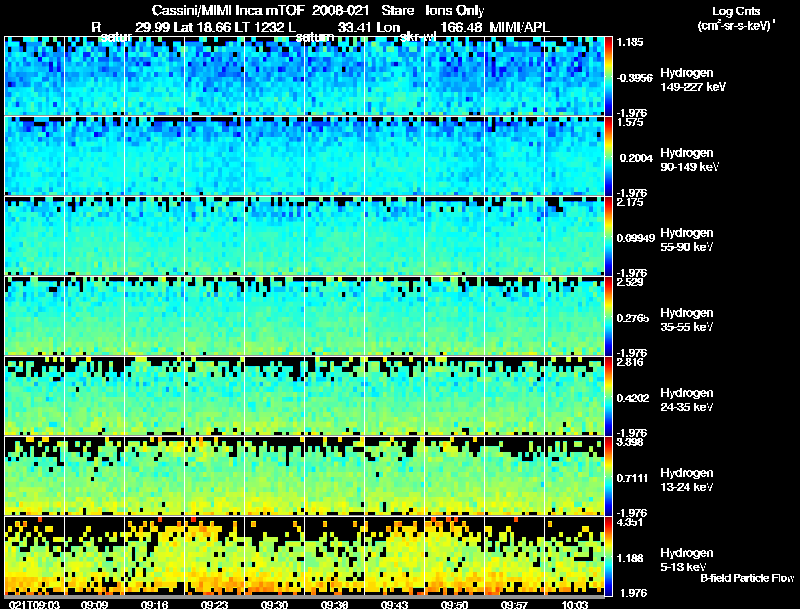Click the scale maximum value '2.529'
Viewport: 800px width, 609px height.
pos(630,282)
